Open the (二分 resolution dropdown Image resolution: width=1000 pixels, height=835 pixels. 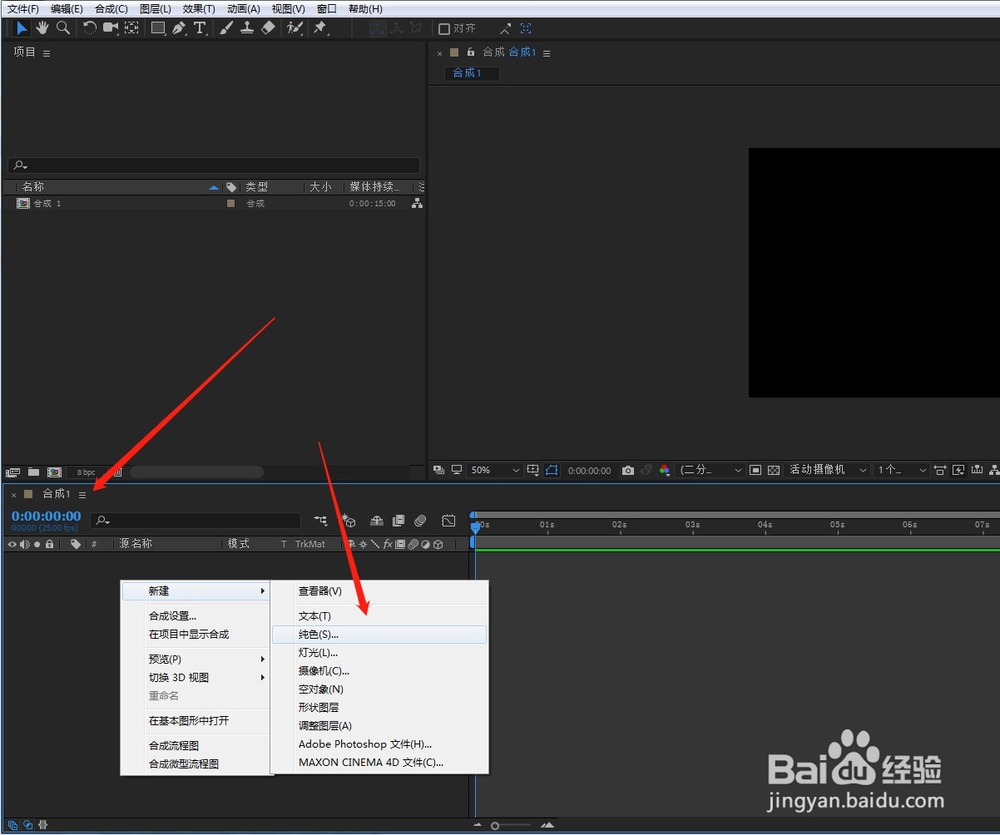click(710, 470)
